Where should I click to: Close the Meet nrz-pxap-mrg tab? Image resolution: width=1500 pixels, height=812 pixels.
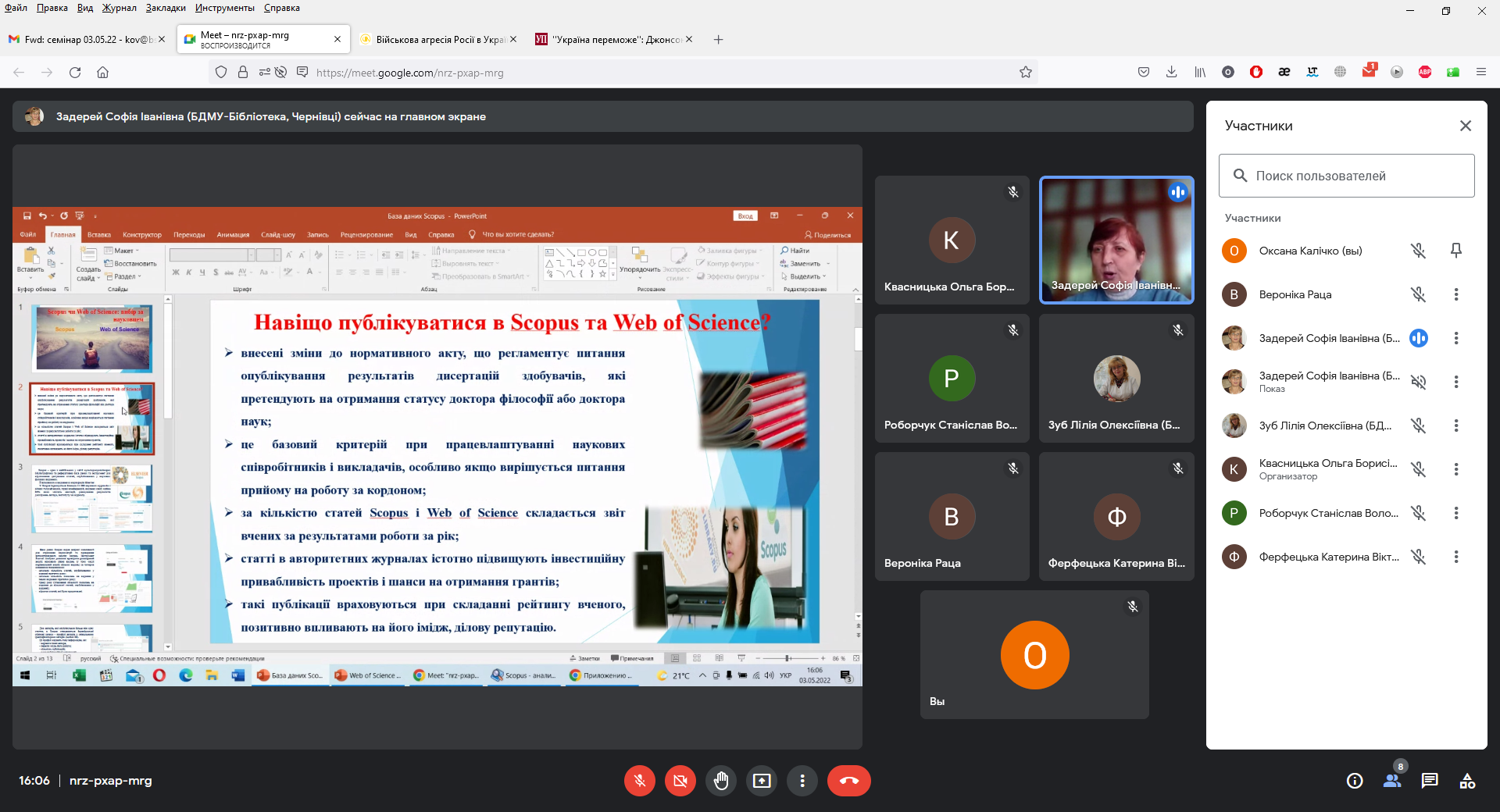pos(337,39)
